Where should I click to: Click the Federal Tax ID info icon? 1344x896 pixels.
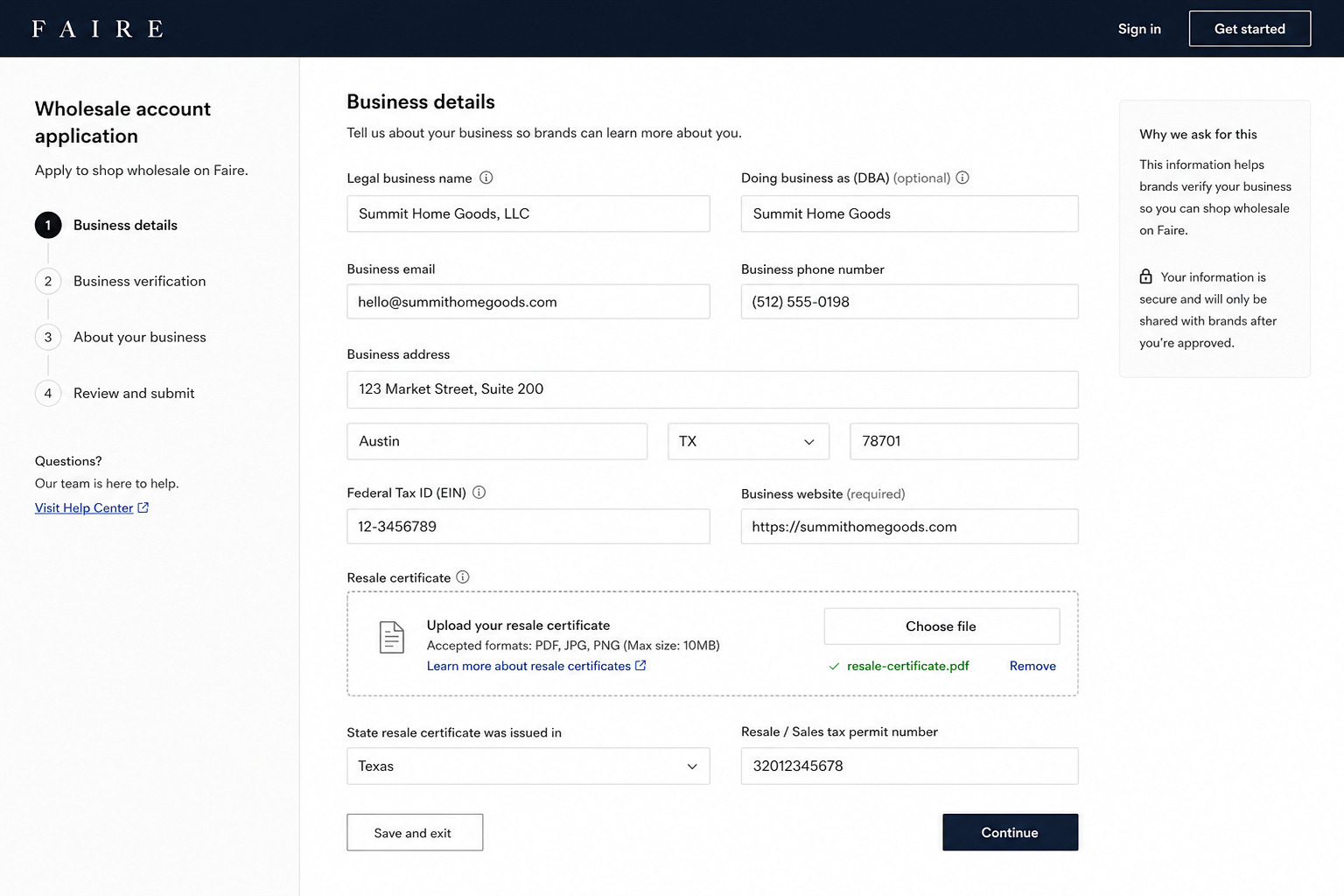coord(479,493)
